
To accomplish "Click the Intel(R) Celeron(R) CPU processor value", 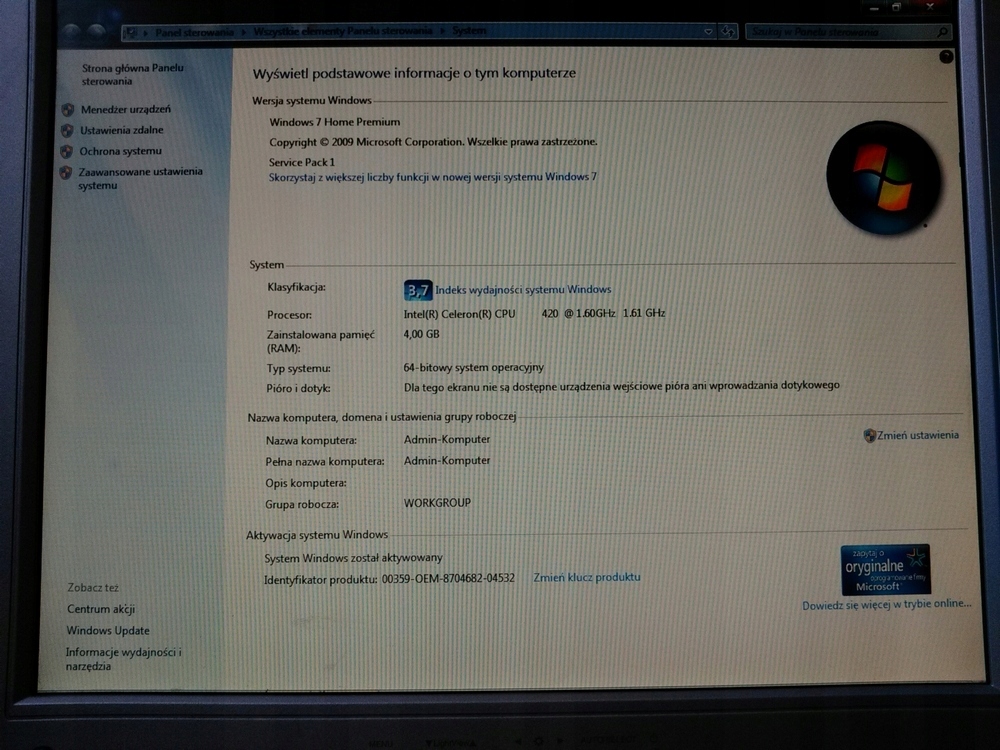I will 534,313.
